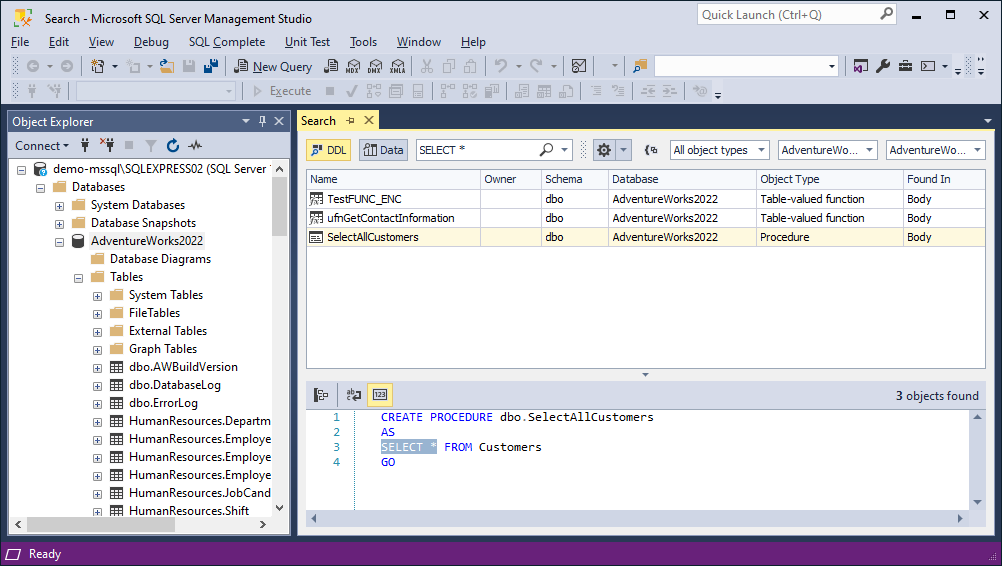Screen dimensions: 1002x566
Task: Click the Object Explorer vertical scrollbar thumb
Action: pyautogui.click(x=279, y=206)
